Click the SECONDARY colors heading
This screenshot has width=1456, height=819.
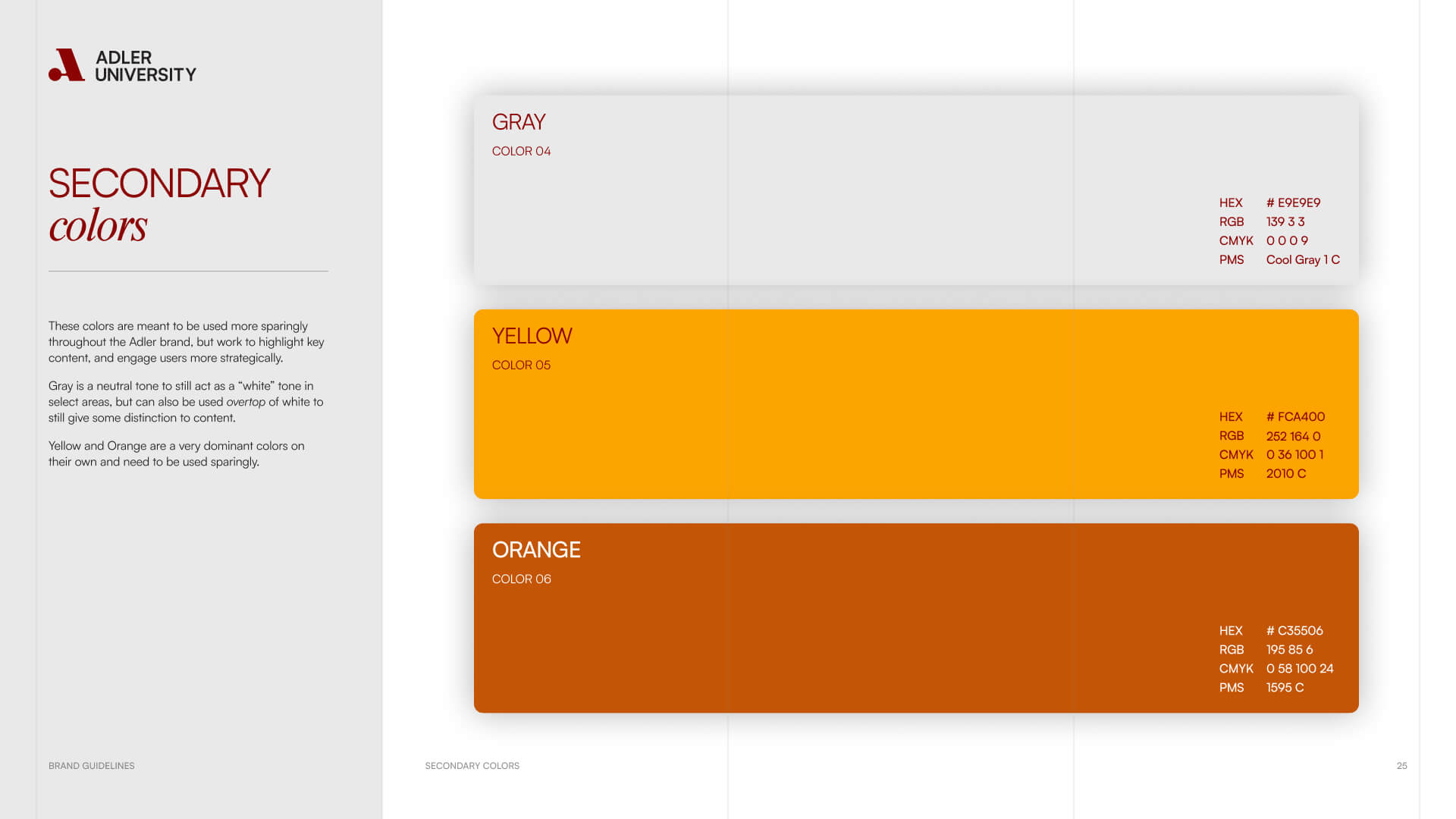point(158,205)
